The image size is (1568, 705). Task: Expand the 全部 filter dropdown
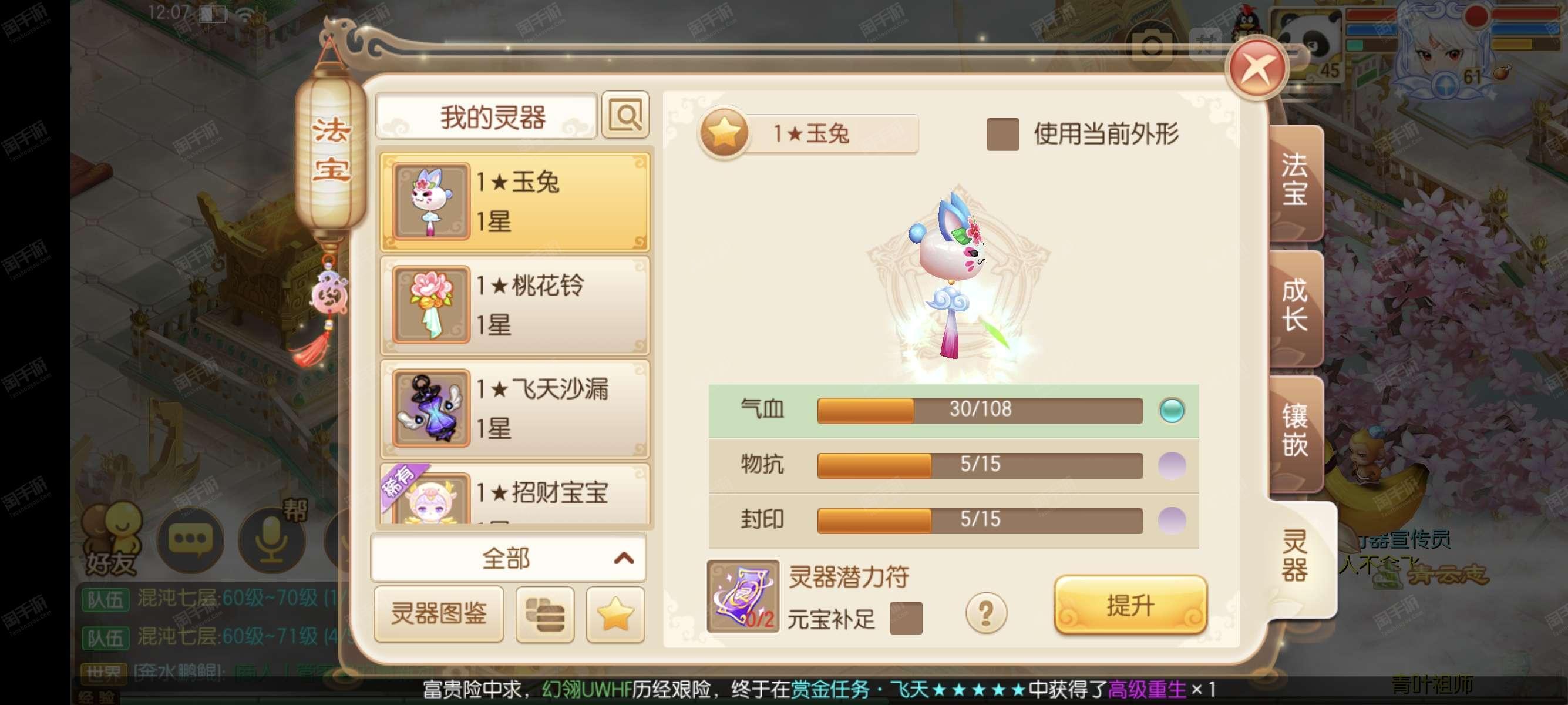(x=508, y=558)
